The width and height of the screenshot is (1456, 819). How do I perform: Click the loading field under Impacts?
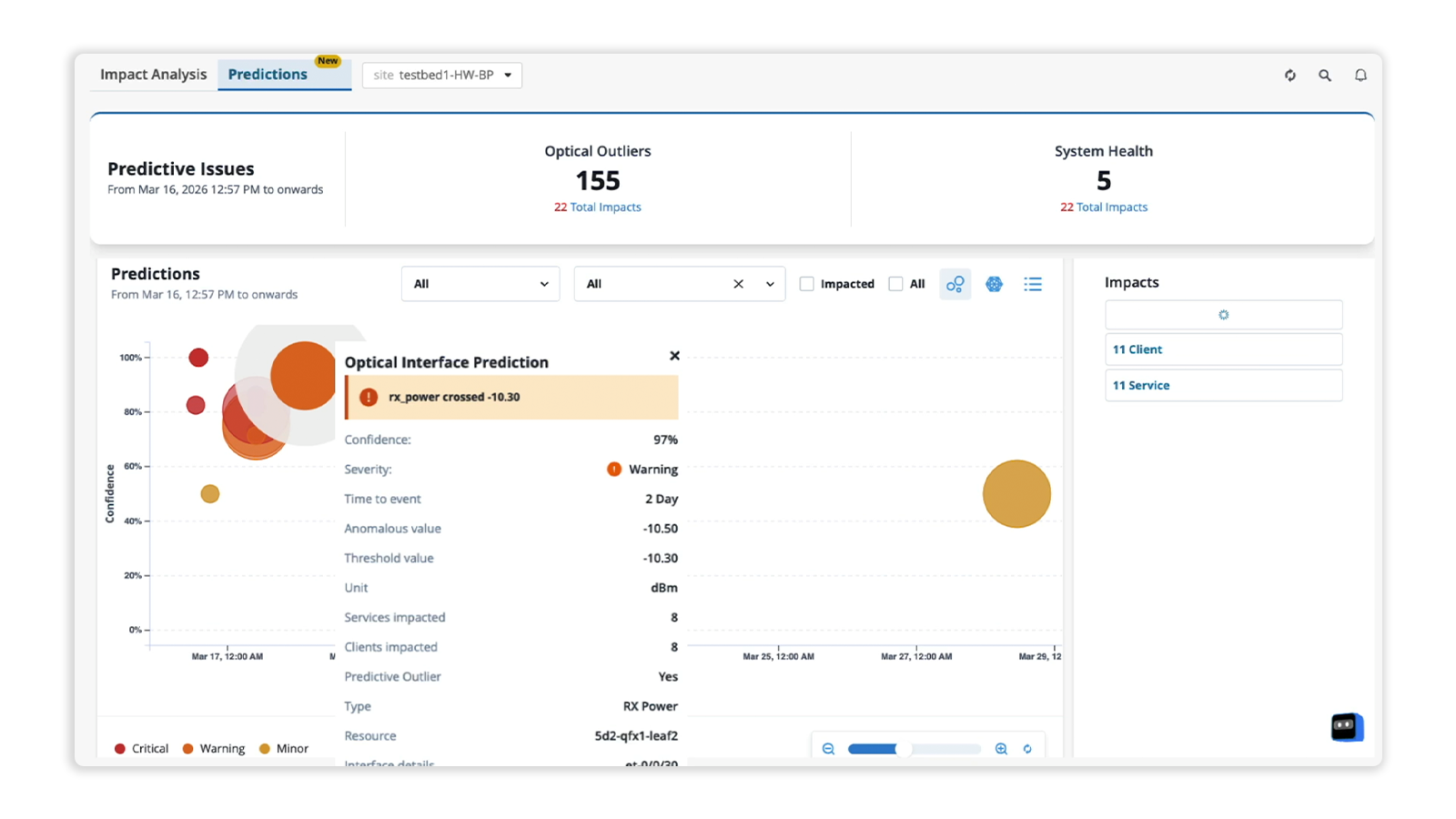point(1224,315)
